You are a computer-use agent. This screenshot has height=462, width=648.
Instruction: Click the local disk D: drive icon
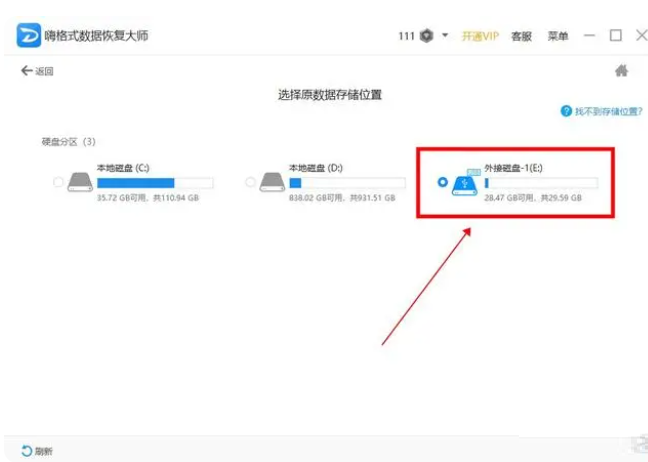click(272, 182)
